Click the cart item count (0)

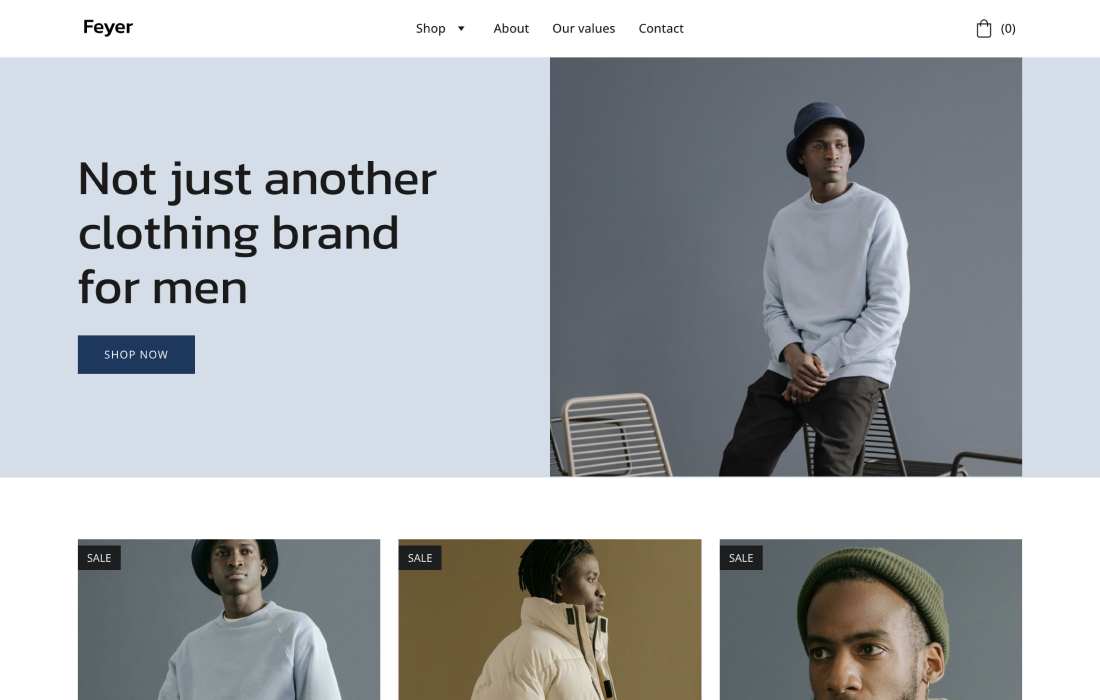click(1008, 29)
